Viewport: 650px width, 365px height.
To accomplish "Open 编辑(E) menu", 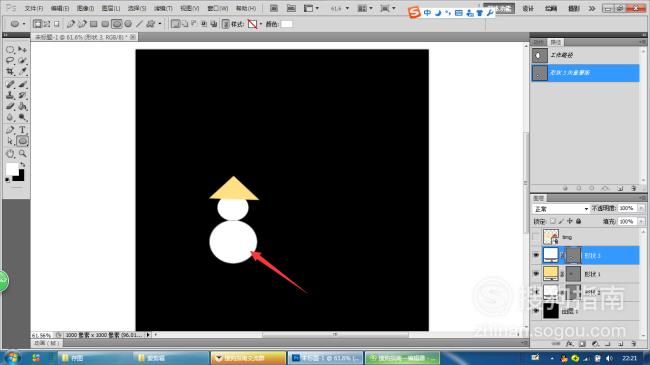I will (x=60, y=8).
